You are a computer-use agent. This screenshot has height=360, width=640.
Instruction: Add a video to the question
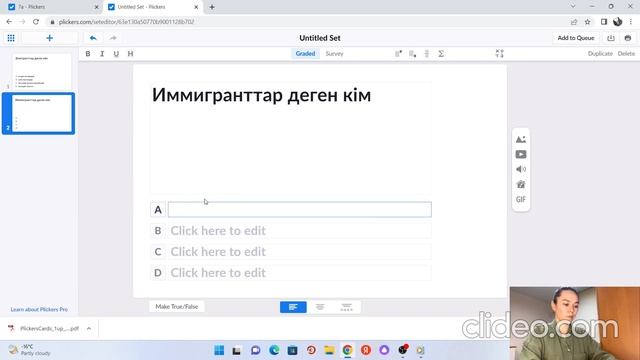pos(521,154)
